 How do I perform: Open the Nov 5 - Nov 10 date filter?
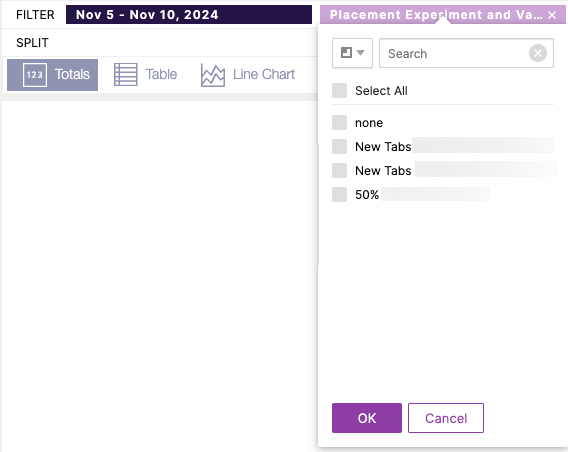(x=189, y=14)
